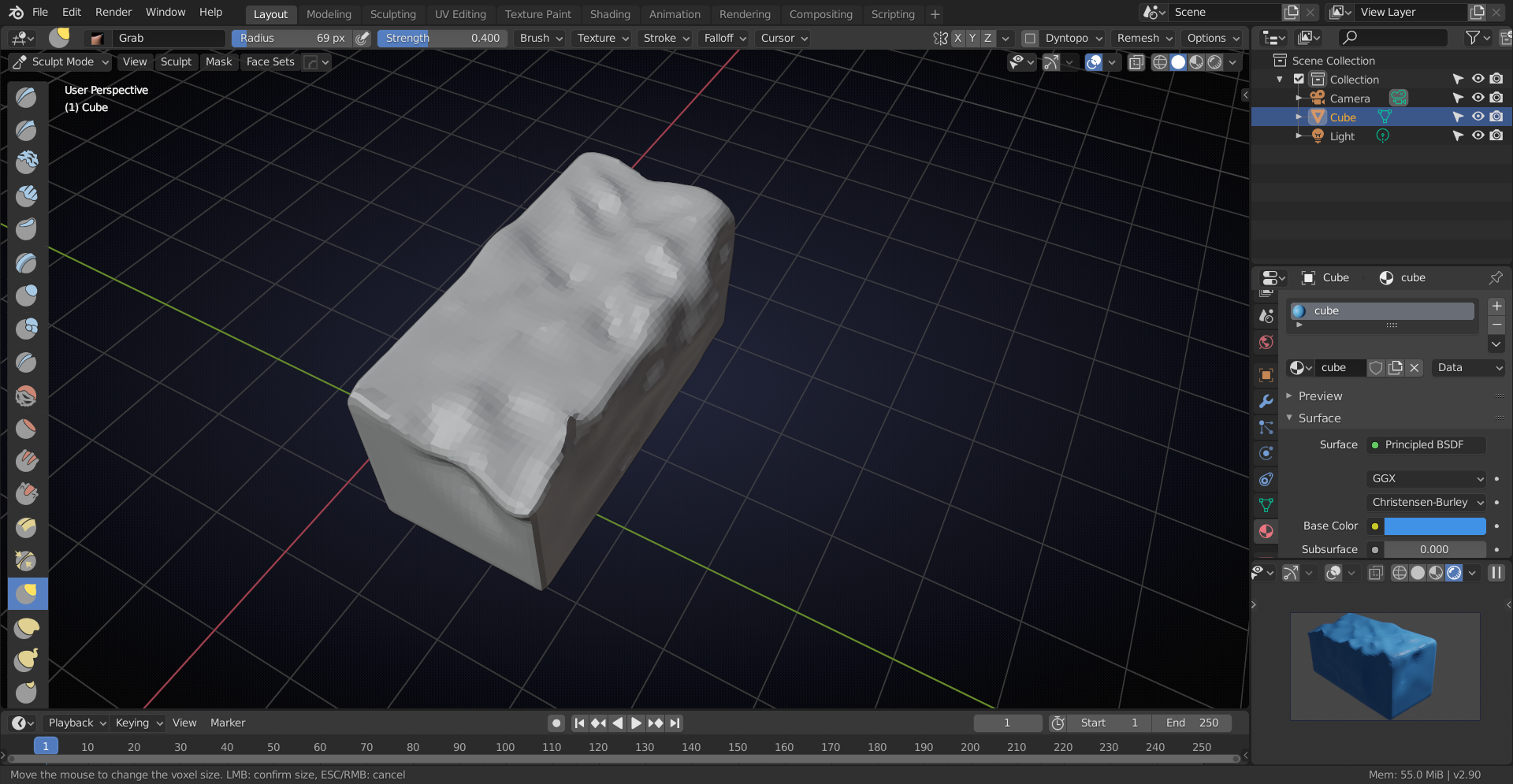Viewport: 1513px width, 784px height.
Task: Select the active Grab brush tool
Action: [x=28, y=593]
